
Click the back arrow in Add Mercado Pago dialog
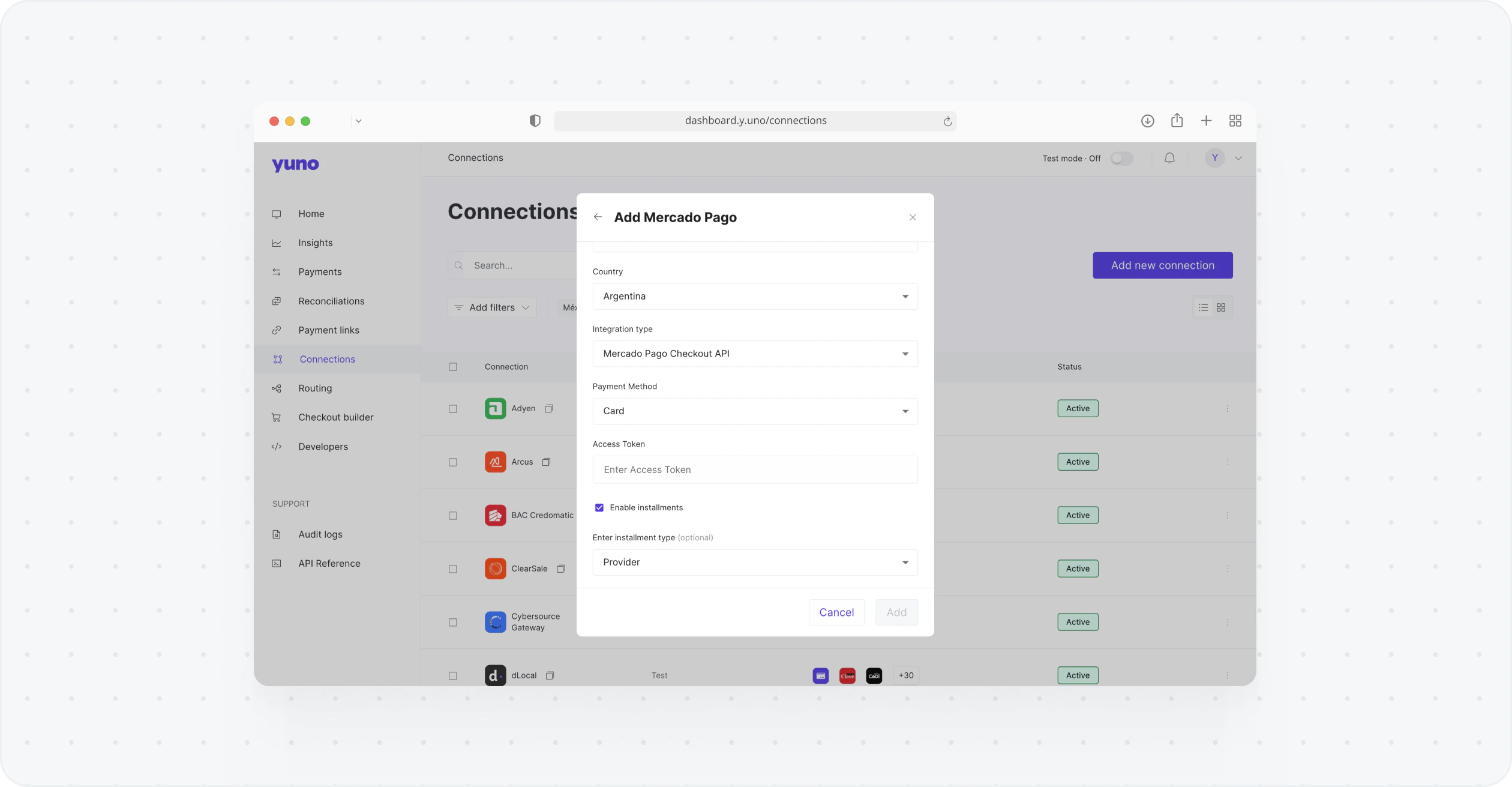coord(598,217)
